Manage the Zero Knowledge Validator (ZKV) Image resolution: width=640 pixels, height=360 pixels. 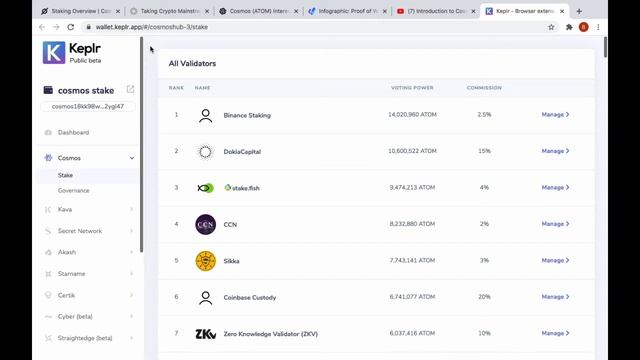(x=556, y=333)
